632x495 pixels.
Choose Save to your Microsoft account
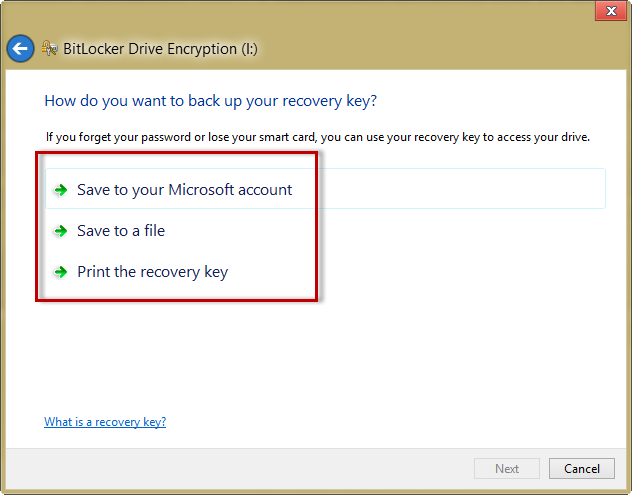[x=184, y=190]
